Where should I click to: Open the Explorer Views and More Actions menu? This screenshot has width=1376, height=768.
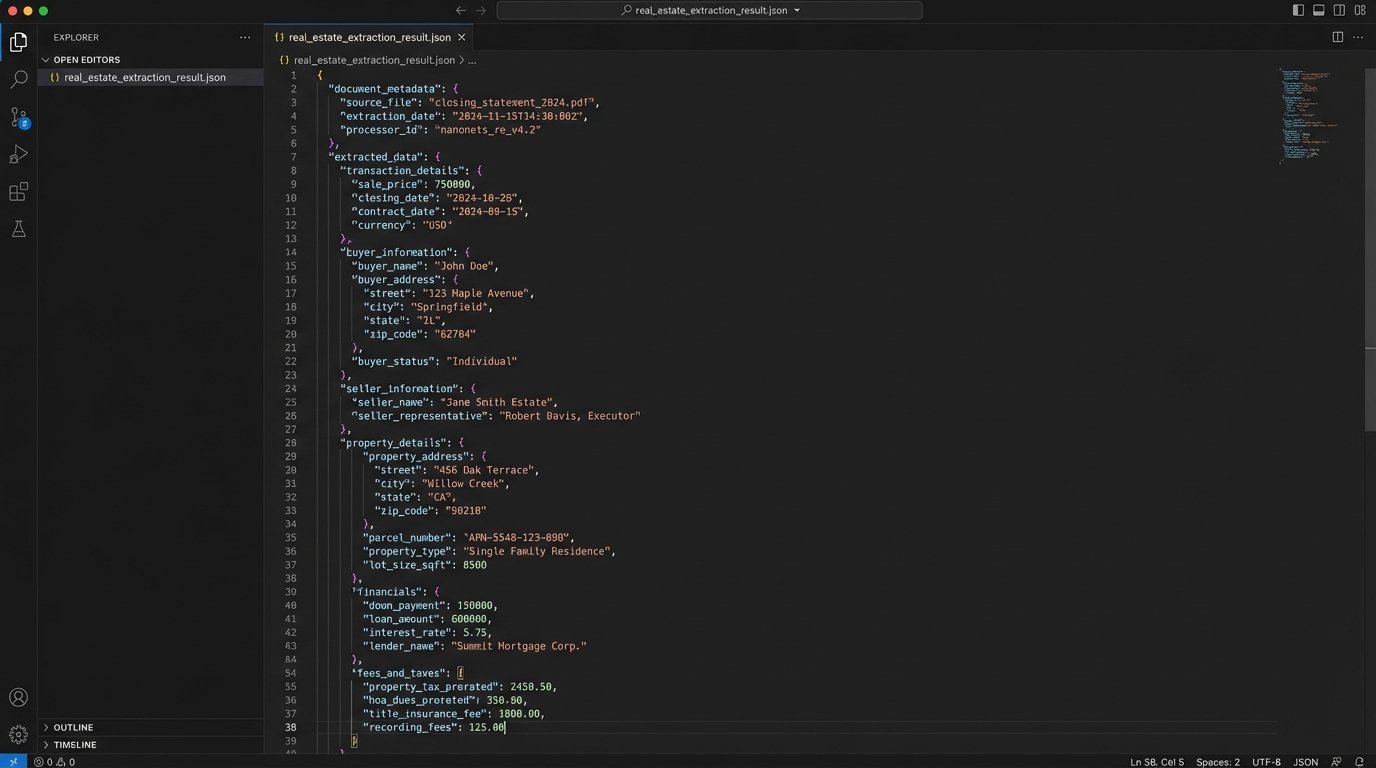tap(245, 37)
